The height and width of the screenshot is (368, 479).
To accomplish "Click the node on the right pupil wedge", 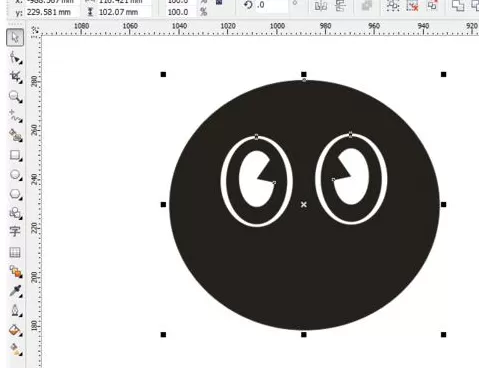I will point(333,180).
